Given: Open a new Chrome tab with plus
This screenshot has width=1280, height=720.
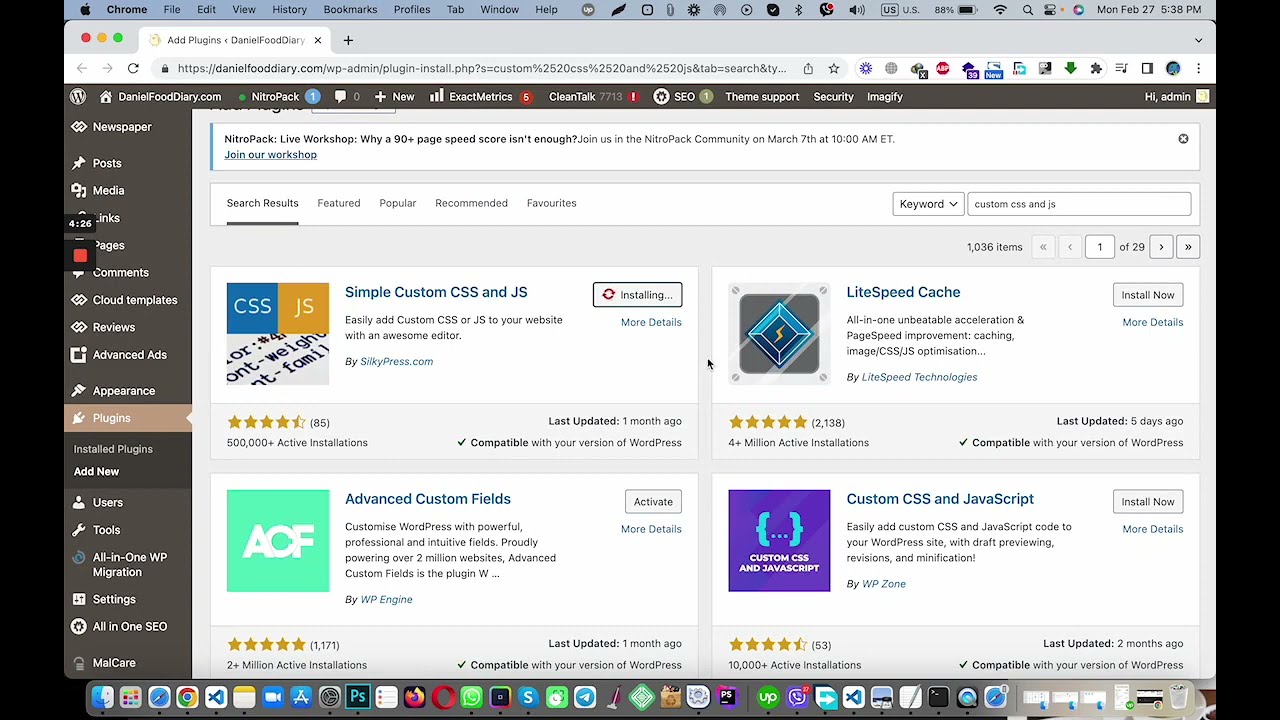Looking at the screenshot, I should [x=348, y=40].
